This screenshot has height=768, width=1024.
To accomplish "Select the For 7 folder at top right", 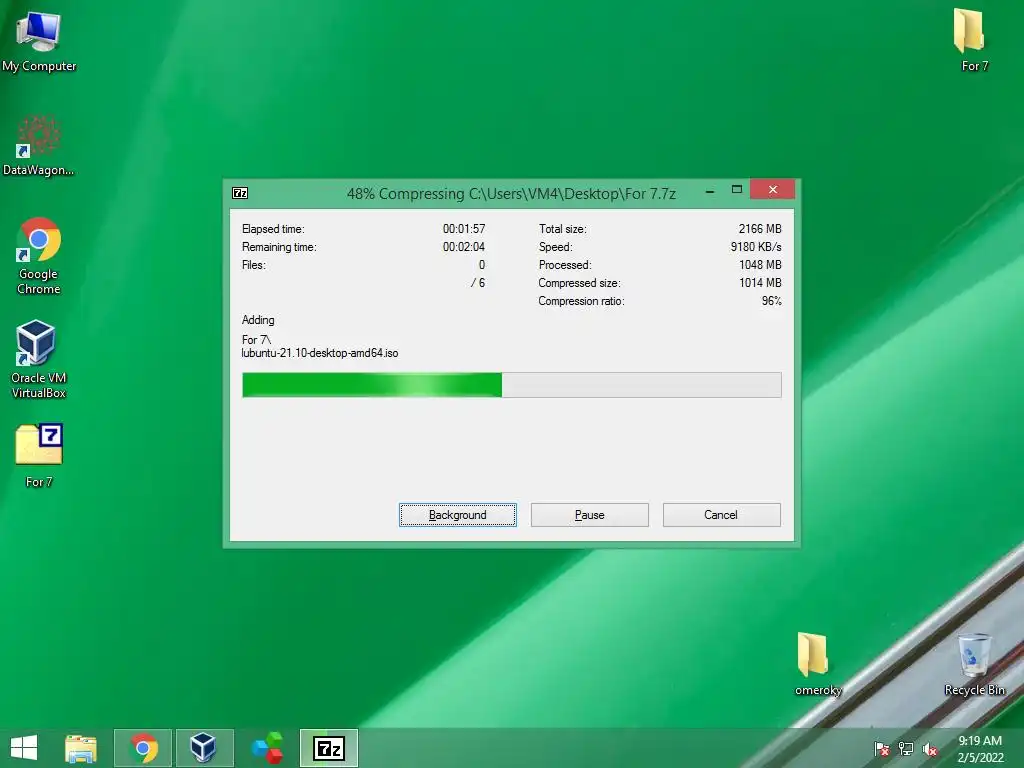I will coord(974,40).
